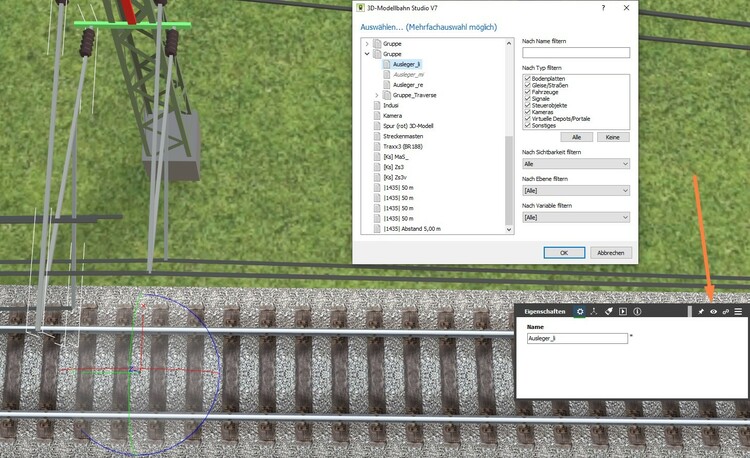750x458 pixels.
Task: Confirm selection with OK button
Action: click(x=564, y=252)
